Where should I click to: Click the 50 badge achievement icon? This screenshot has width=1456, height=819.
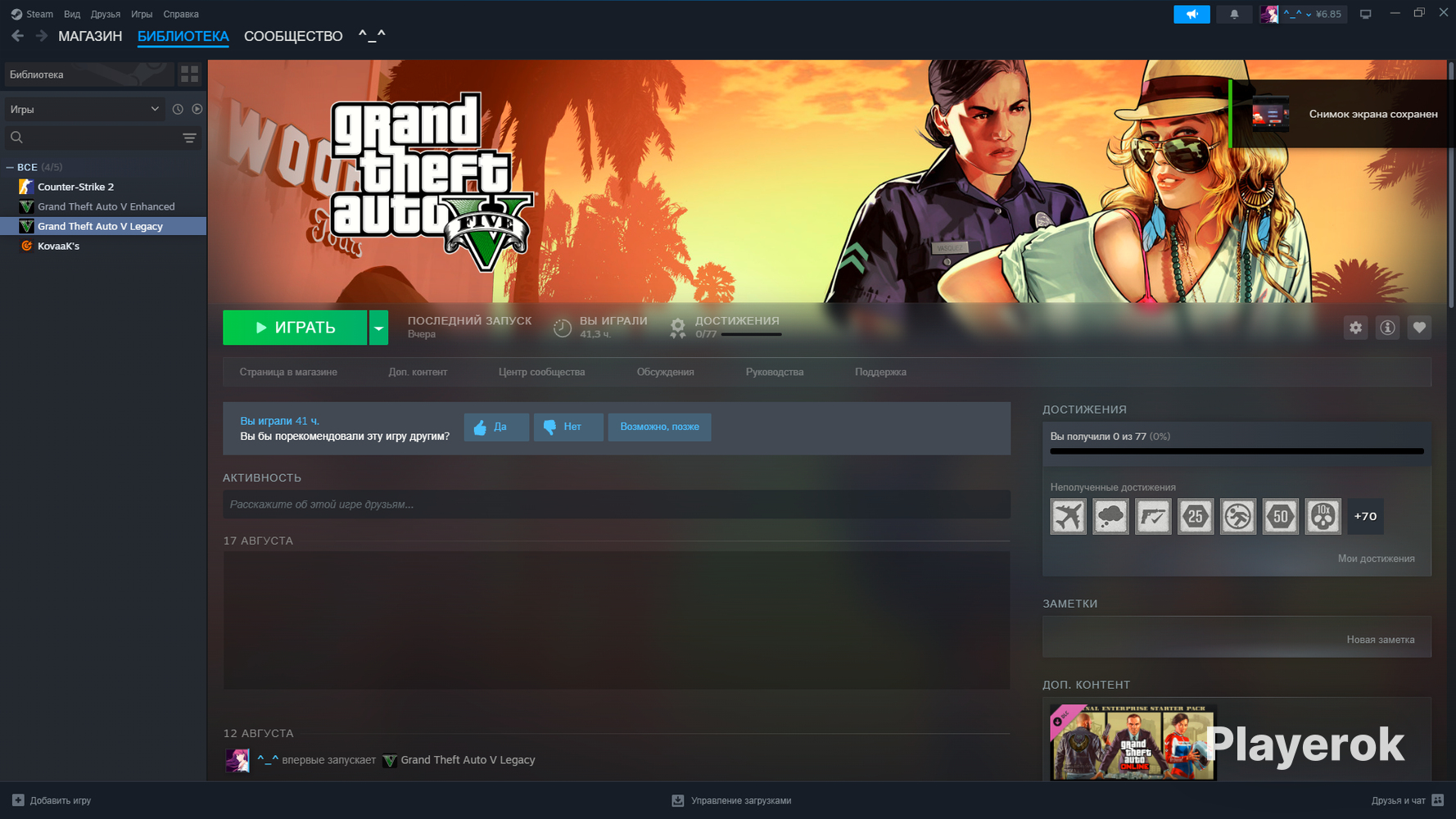click(x=1281, y=517)
